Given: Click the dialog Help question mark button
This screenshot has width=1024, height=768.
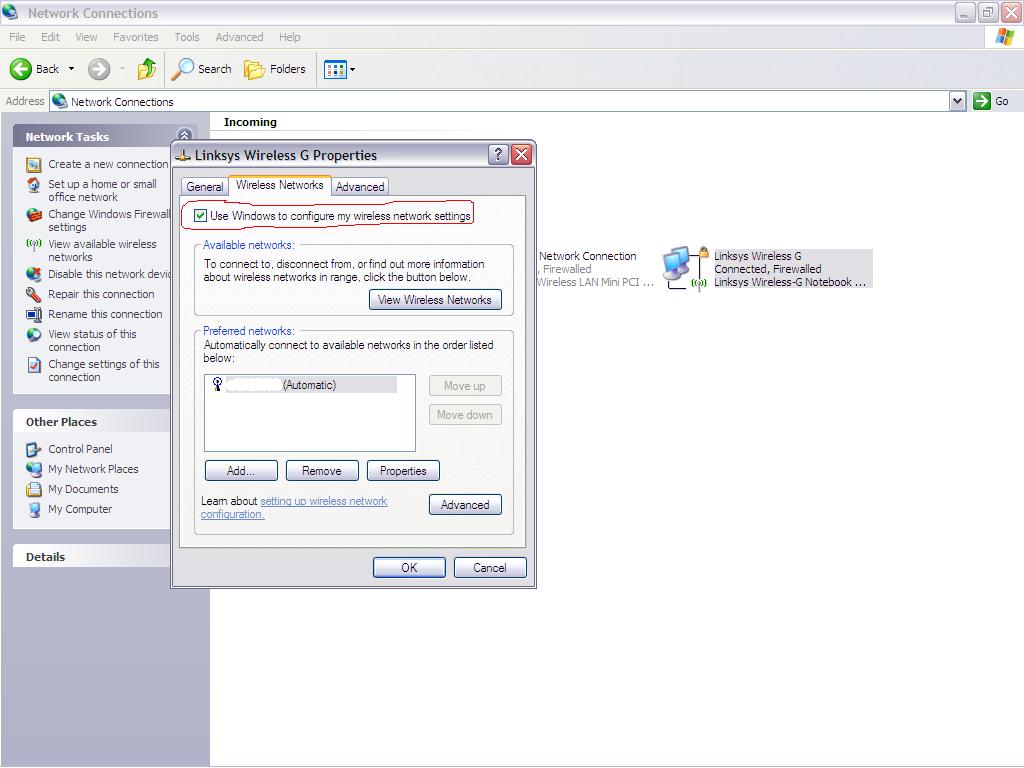Looking at the screenshot, I should [x=498, y=155].
